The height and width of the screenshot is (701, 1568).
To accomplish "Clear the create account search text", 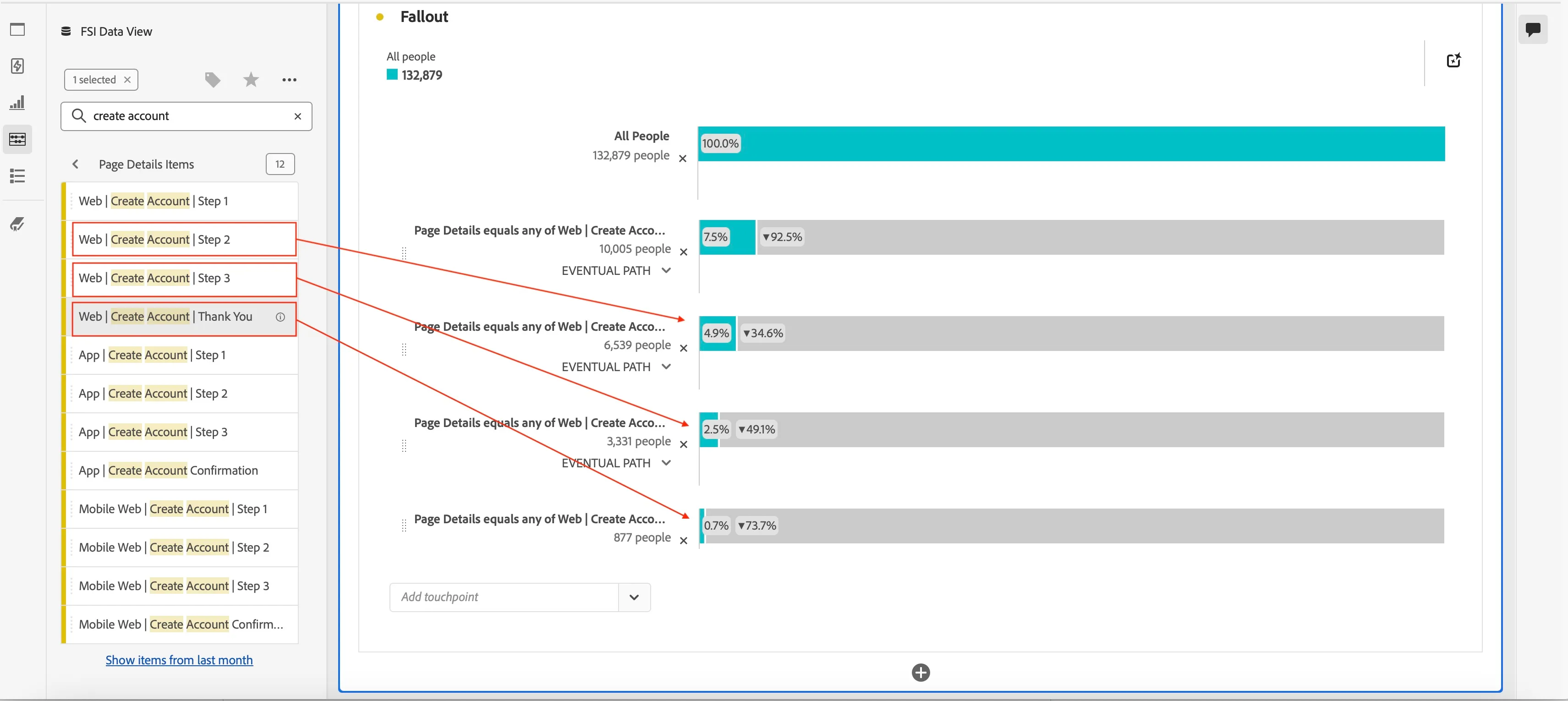I will coord(298,116).
